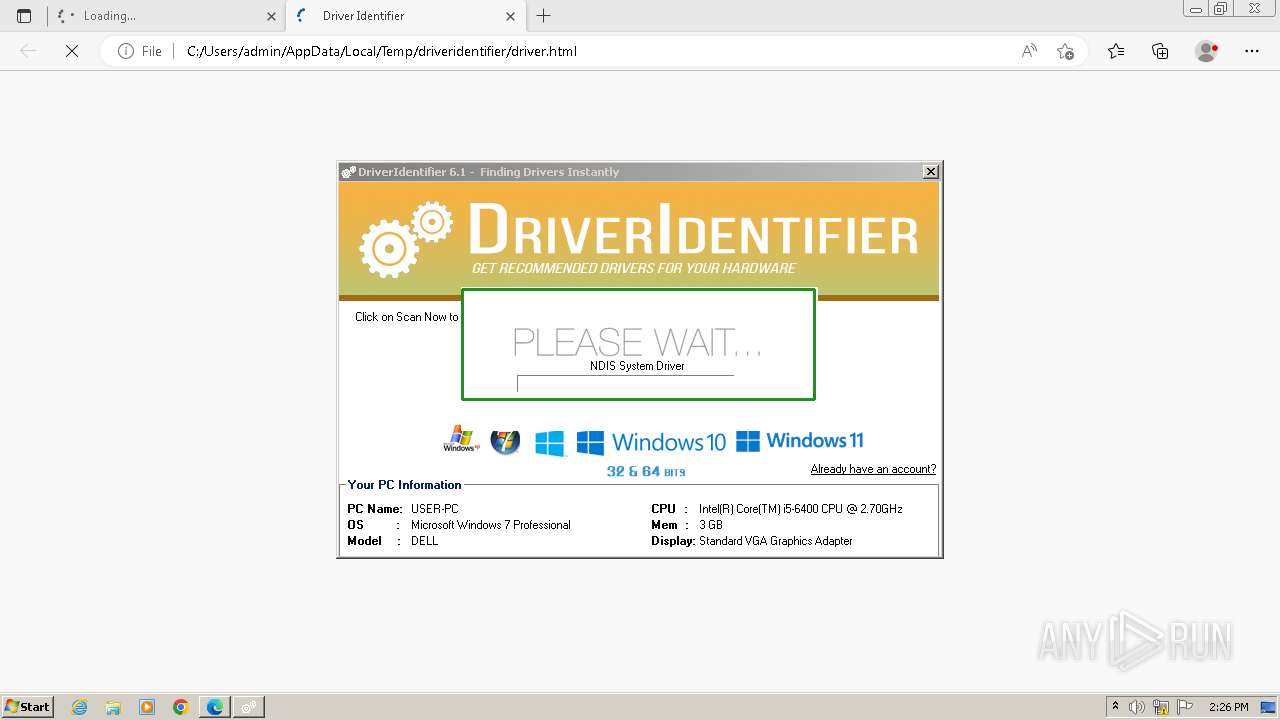This screenshot has width=1280, height=720.
Task: Click the DriverIdentifier gears logo
Action: pyautogui.click(x=406, y=238)
